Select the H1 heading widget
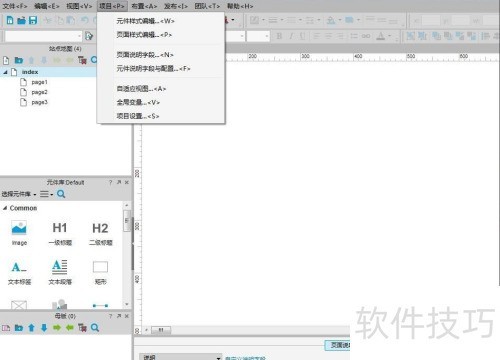 click(60, 233)
